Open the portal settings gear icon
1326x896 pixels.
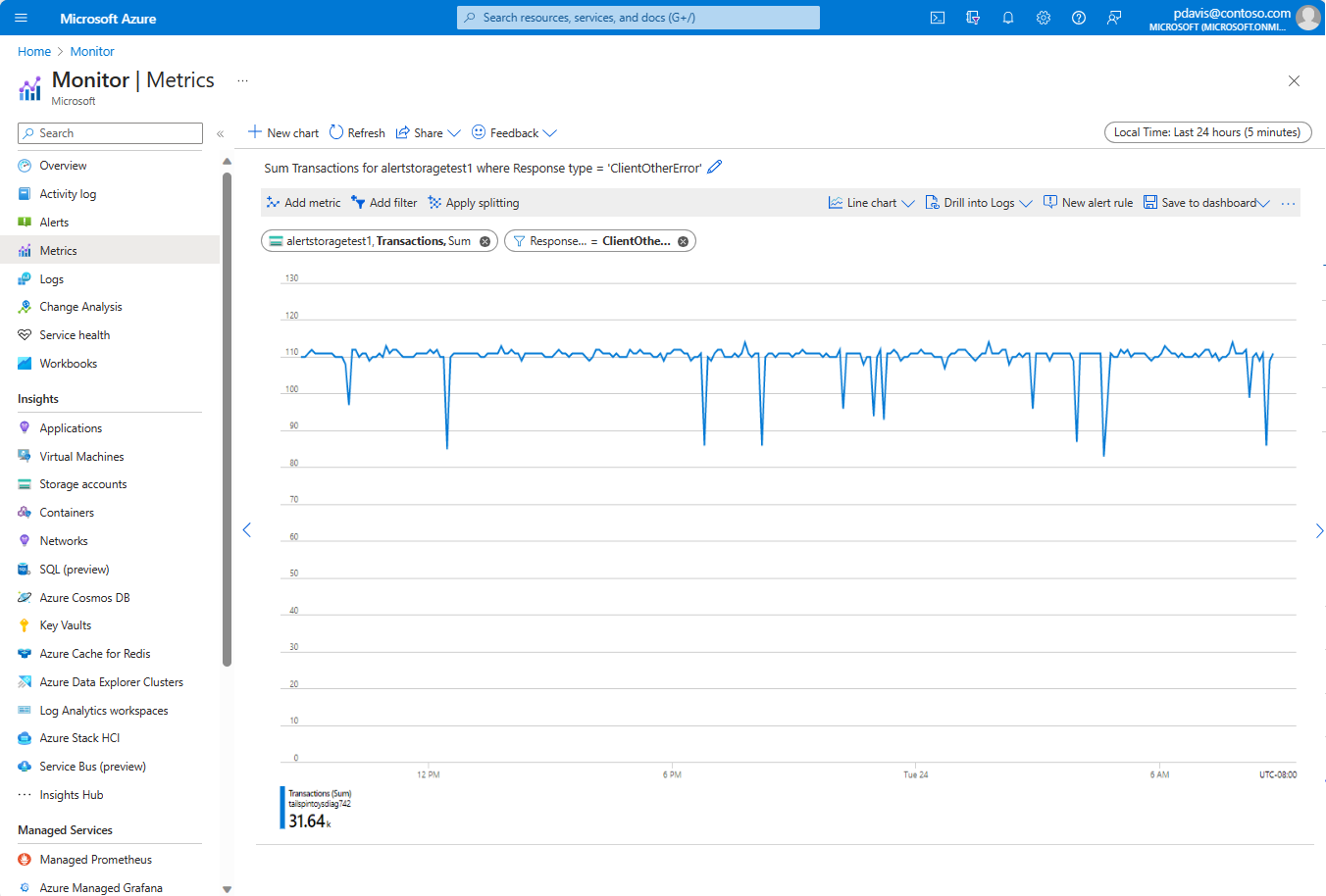(1044, 18)
